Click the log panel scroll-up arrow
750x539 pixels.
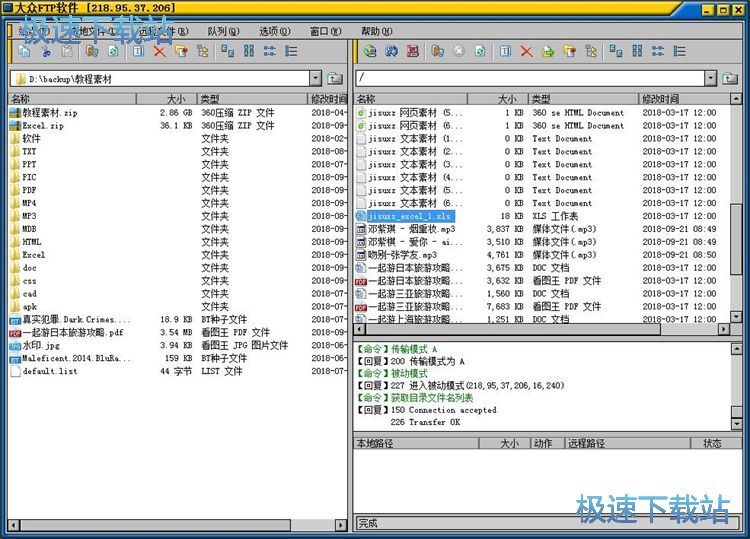point(736,349)
